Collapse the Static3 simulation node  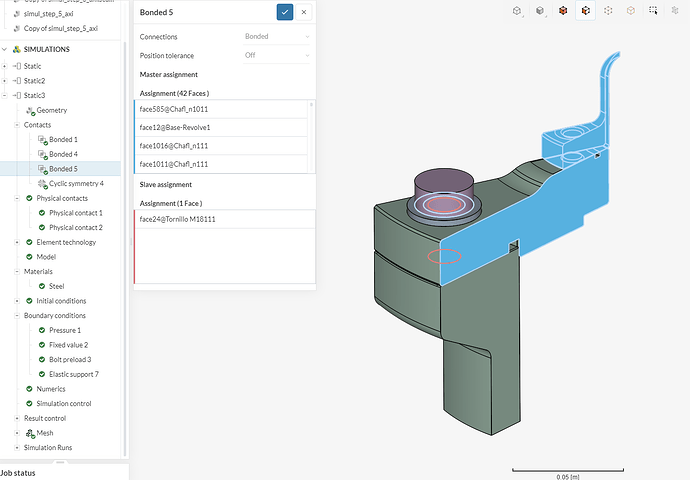[x=5, y=95]
